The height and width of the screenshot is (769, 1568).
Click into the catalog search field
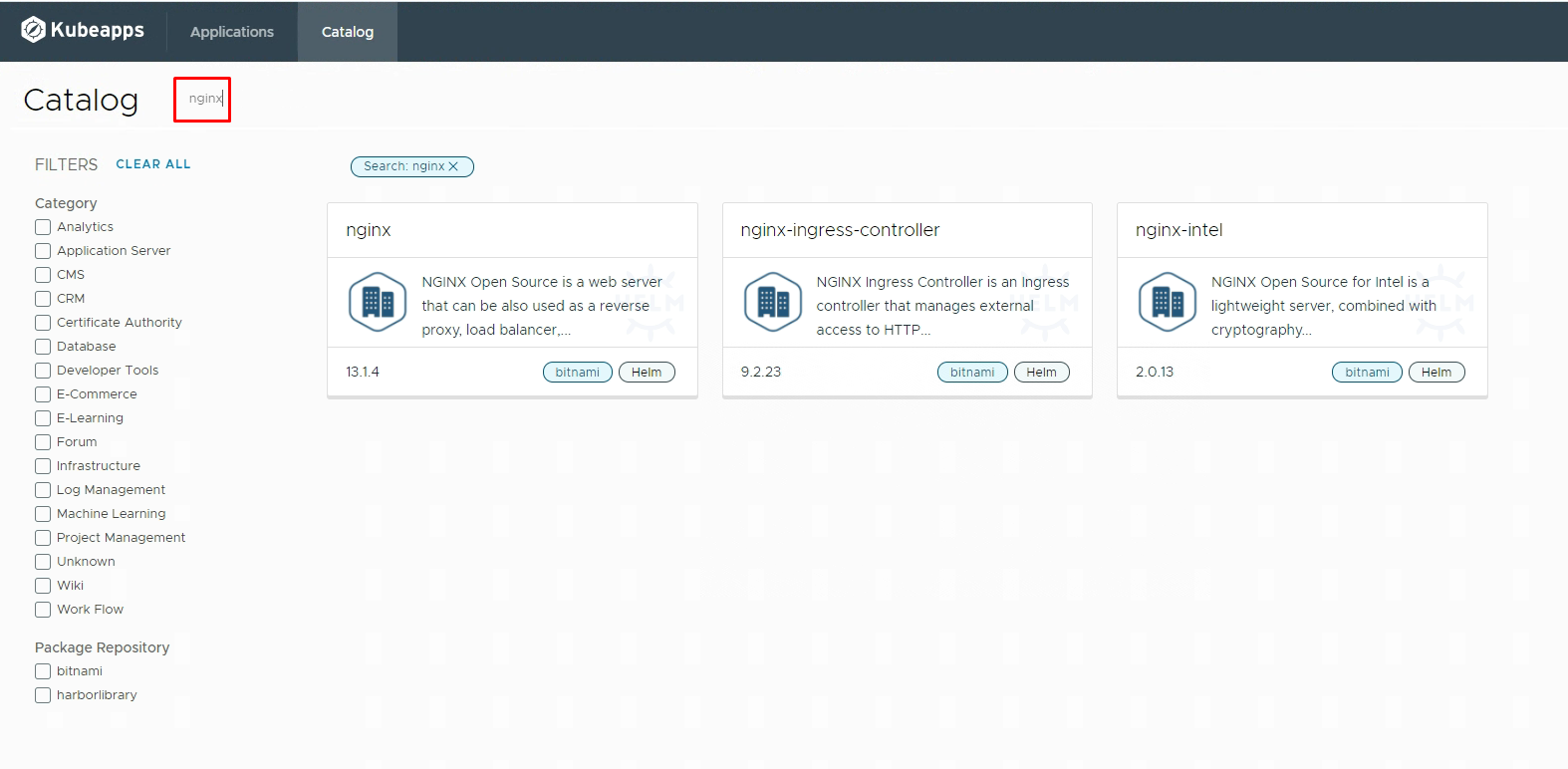[x=202, y=99]
